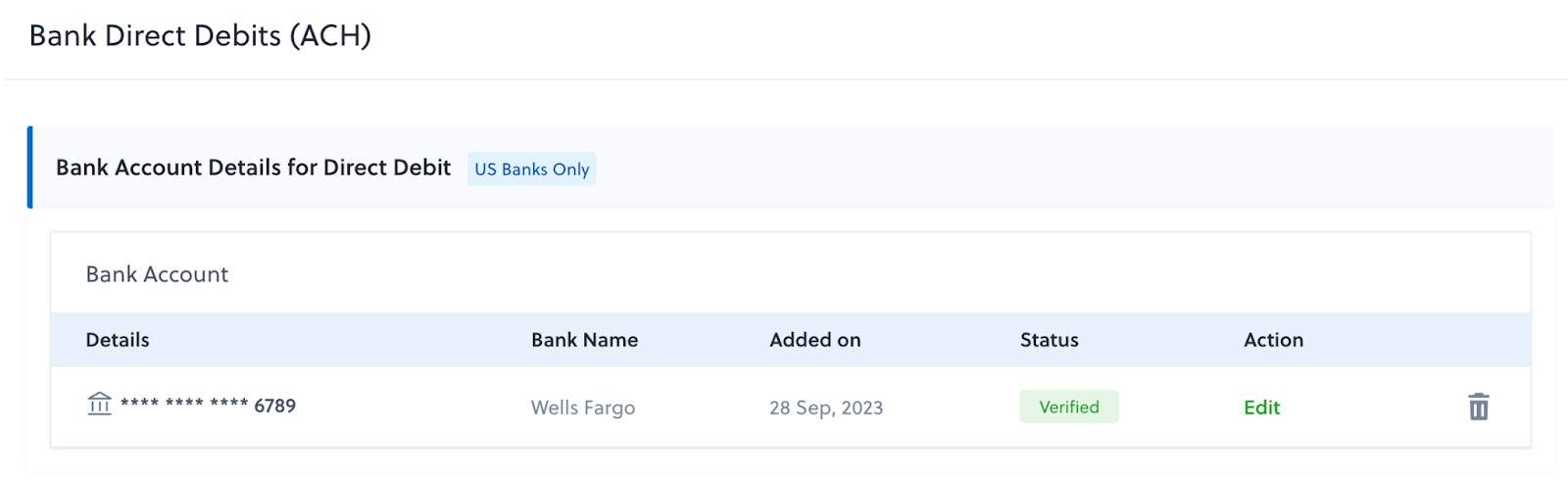
Task: Delete the Wells Fargo bank account
Action: click(x=1478, y=407)
